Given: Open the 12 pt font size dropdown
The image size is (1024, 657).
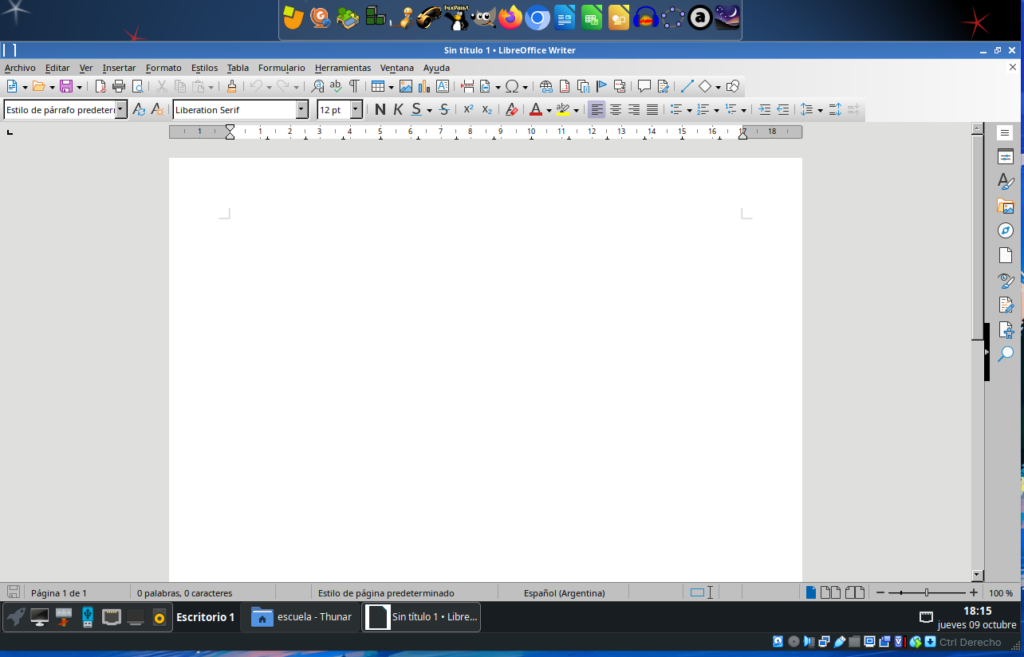Looking at the screenshot, I should (x=356, y=110).
